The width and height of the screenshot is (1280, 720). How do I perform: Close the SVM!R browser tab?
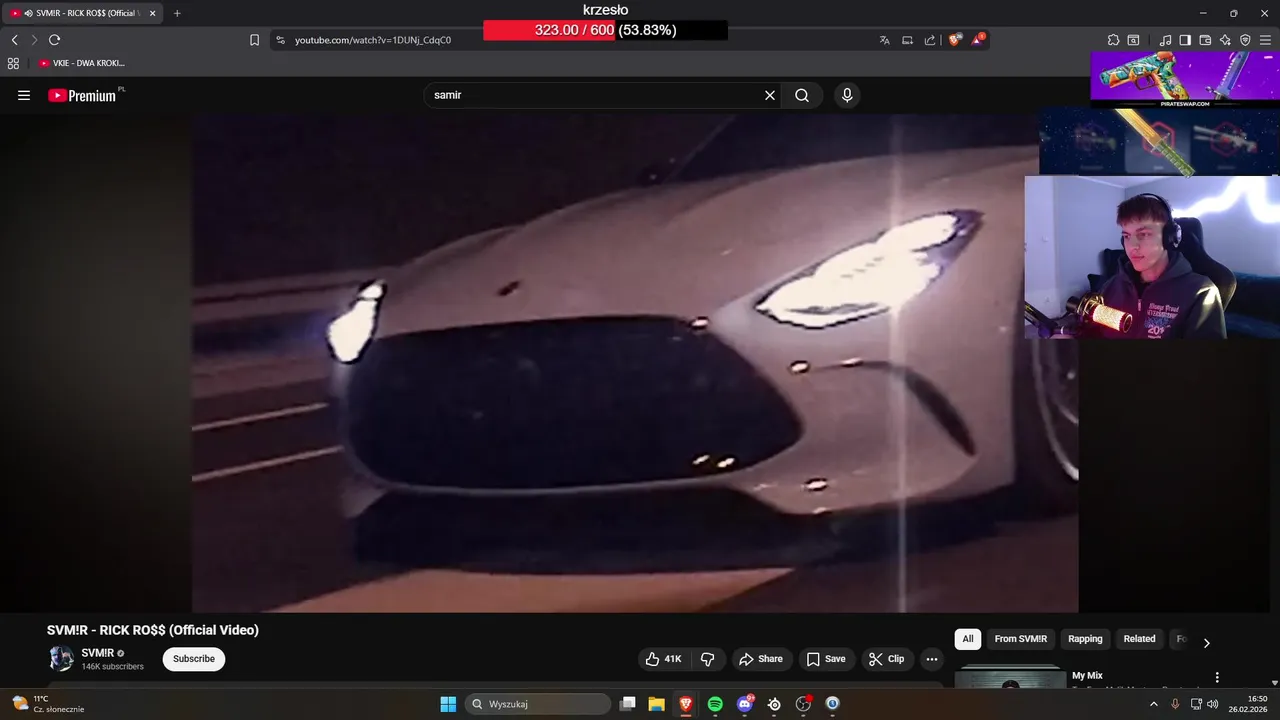[x=153, y=13]
